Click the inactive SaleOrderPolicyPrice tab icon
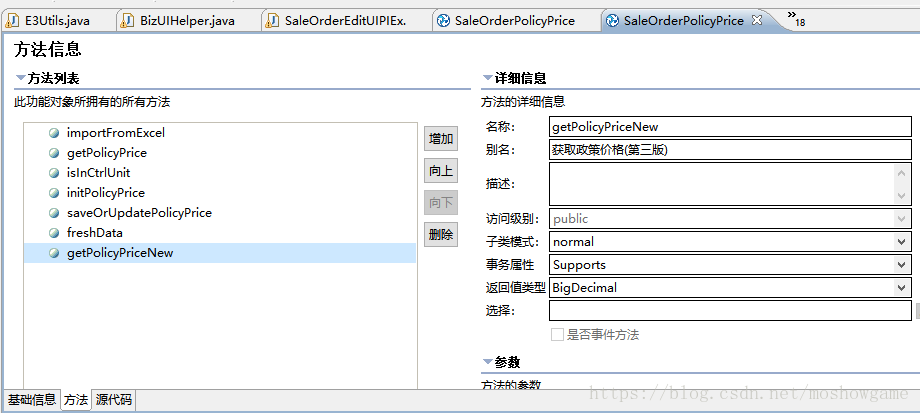 pyautogui.click(x=444, y=21)
